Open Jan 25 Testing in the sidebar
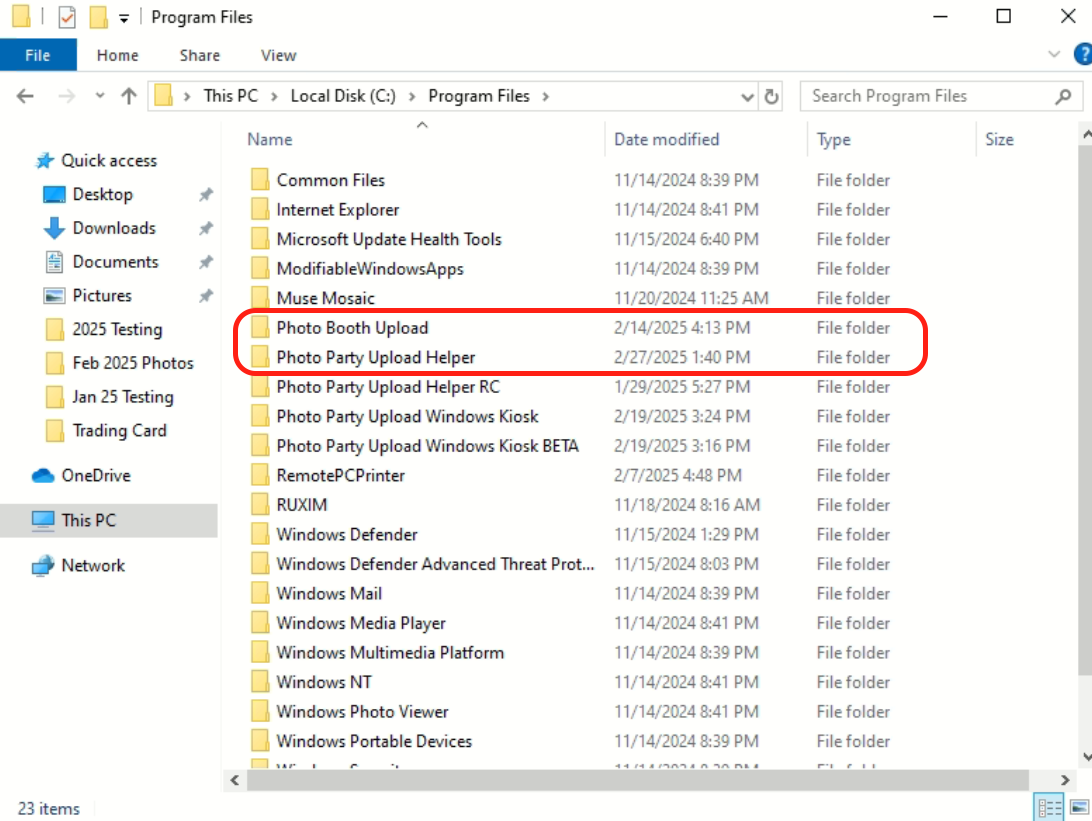Screen dimensions: 1092x821 (123, 397)
